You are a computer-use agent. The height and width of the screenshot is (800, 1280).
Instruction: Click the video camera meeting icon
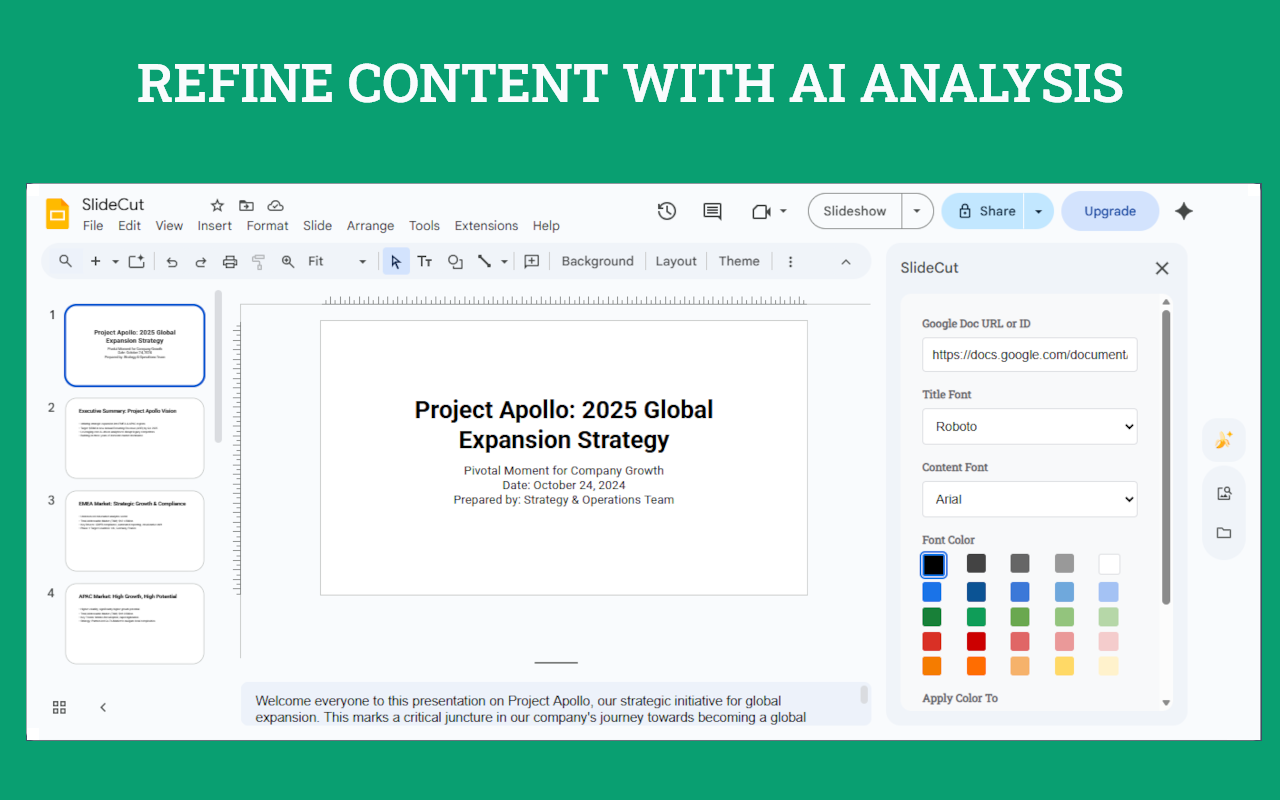761,211
